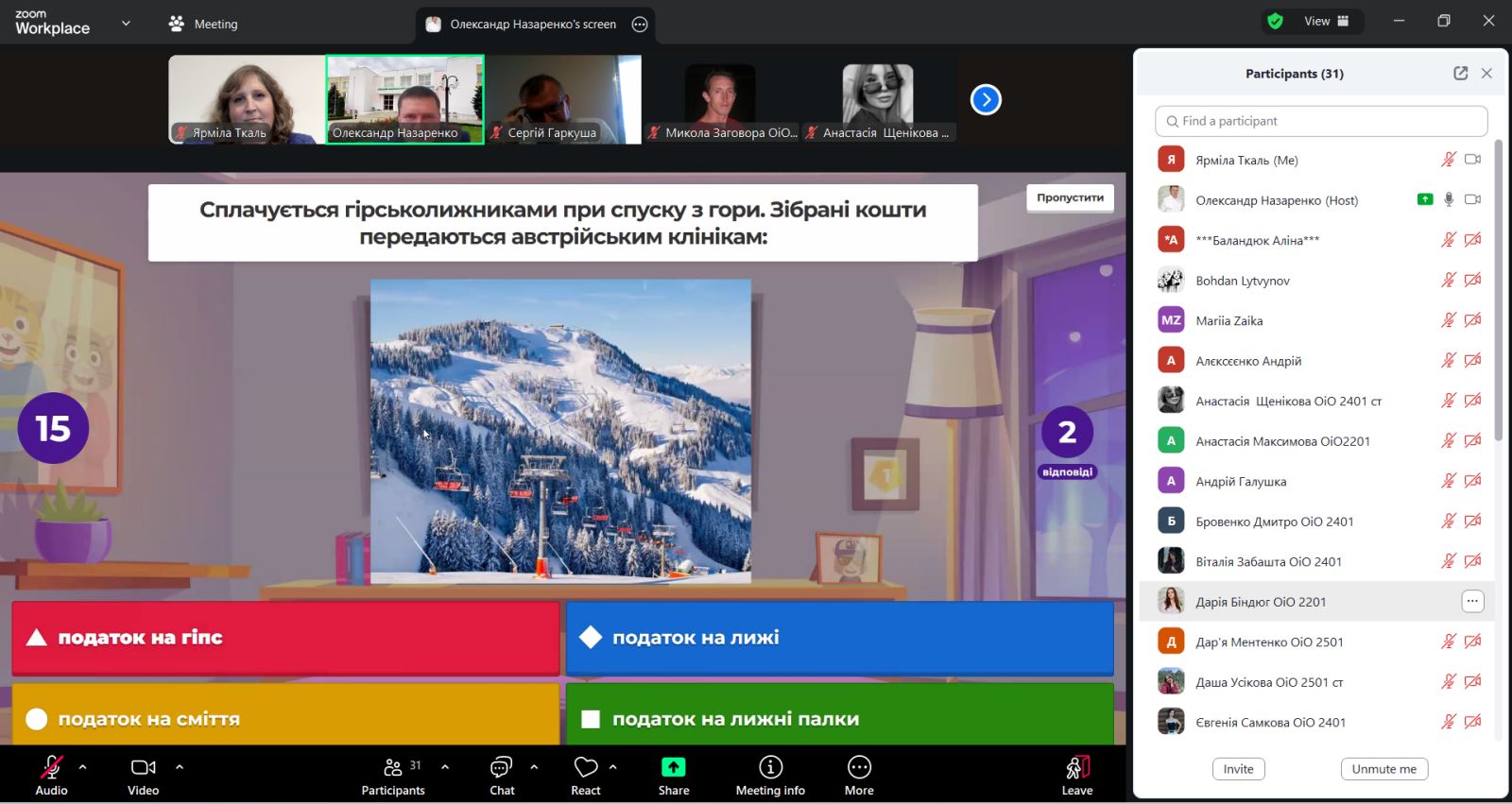The height and width of the screenshot is (804, 1512).
Task: Click the Leave meeting icon
Action: click(1076, 767)
